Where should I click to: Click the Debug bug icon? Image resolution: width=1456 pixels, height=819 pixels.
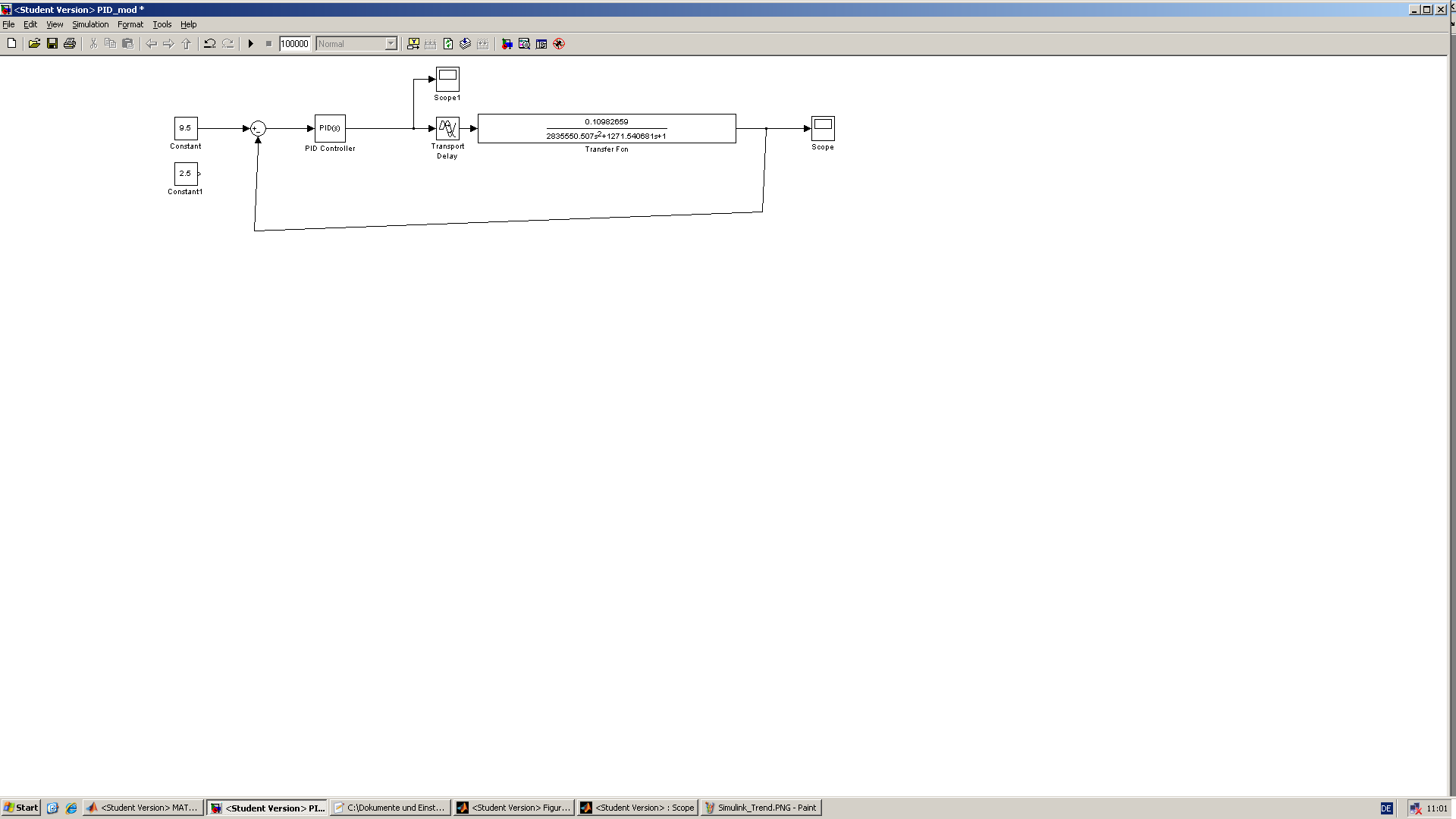coord(559,44)
